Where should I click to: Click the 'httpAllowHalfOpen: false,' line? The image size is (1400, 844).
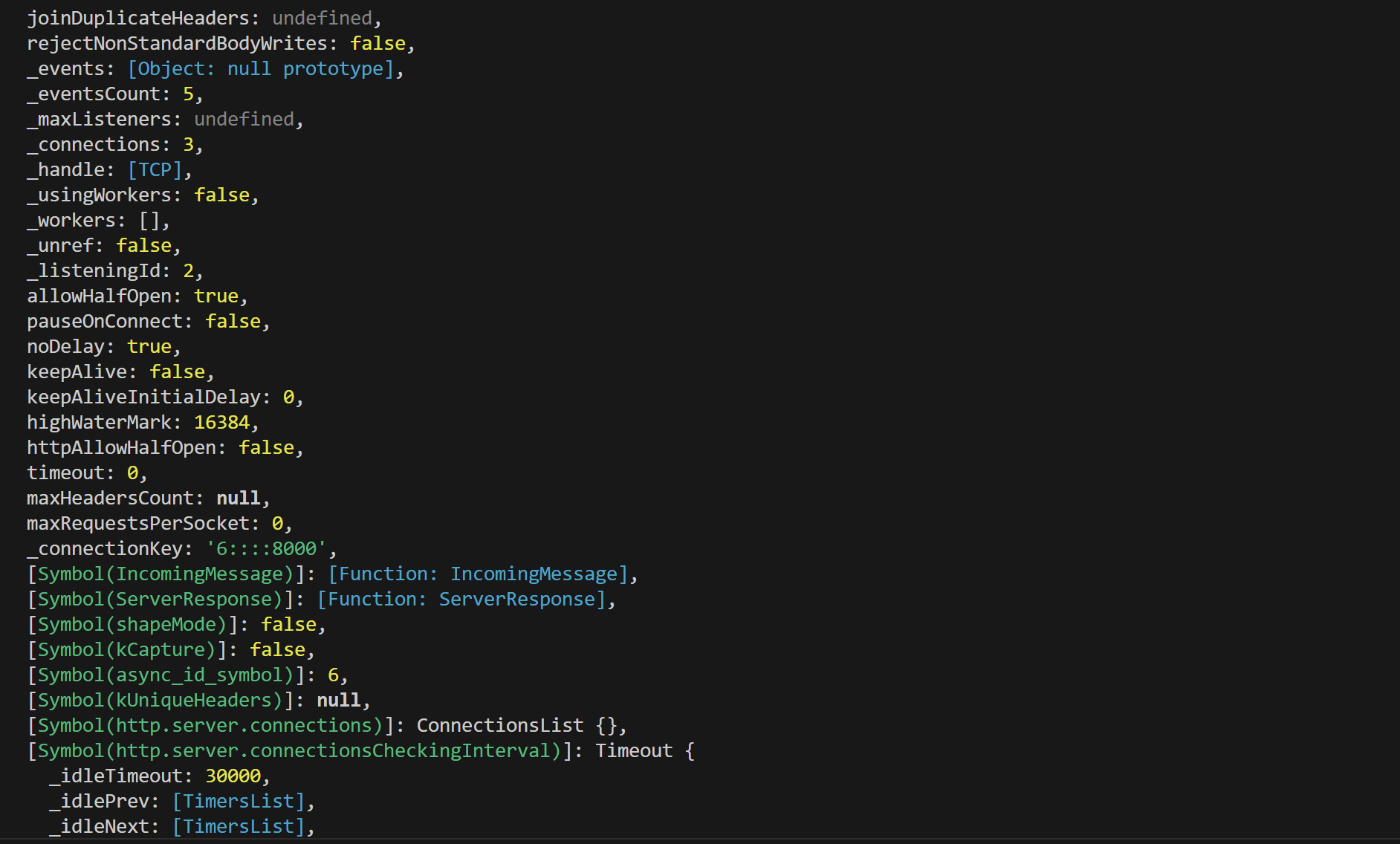(165, 448)
